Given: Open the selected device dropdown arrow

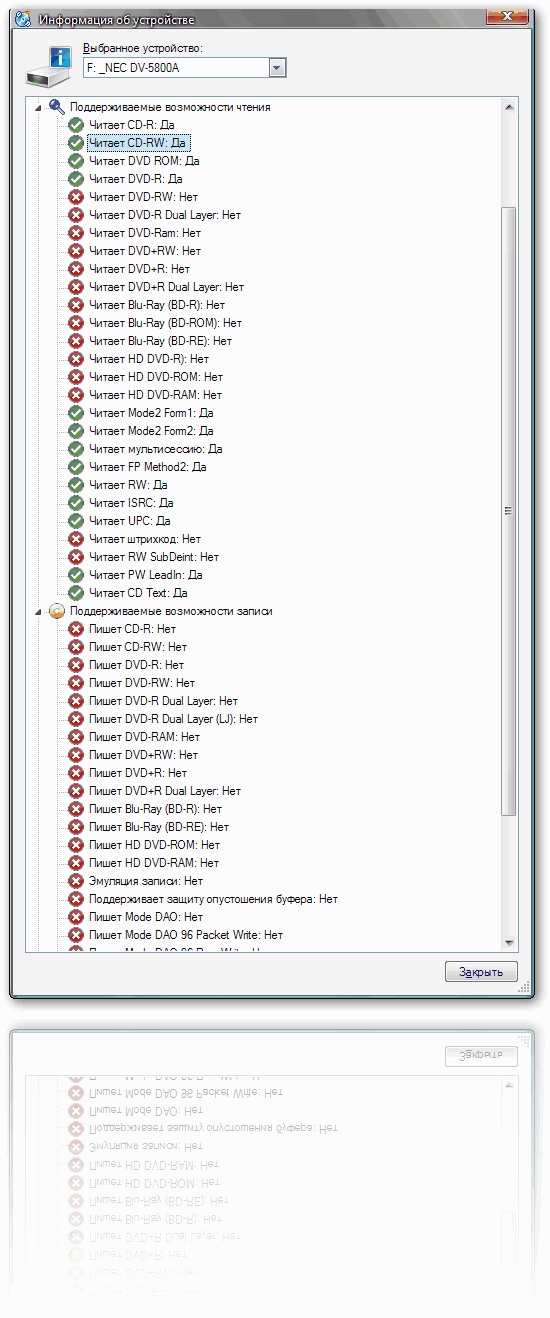Looking at the screenshot, I should (x=278, y=68).
